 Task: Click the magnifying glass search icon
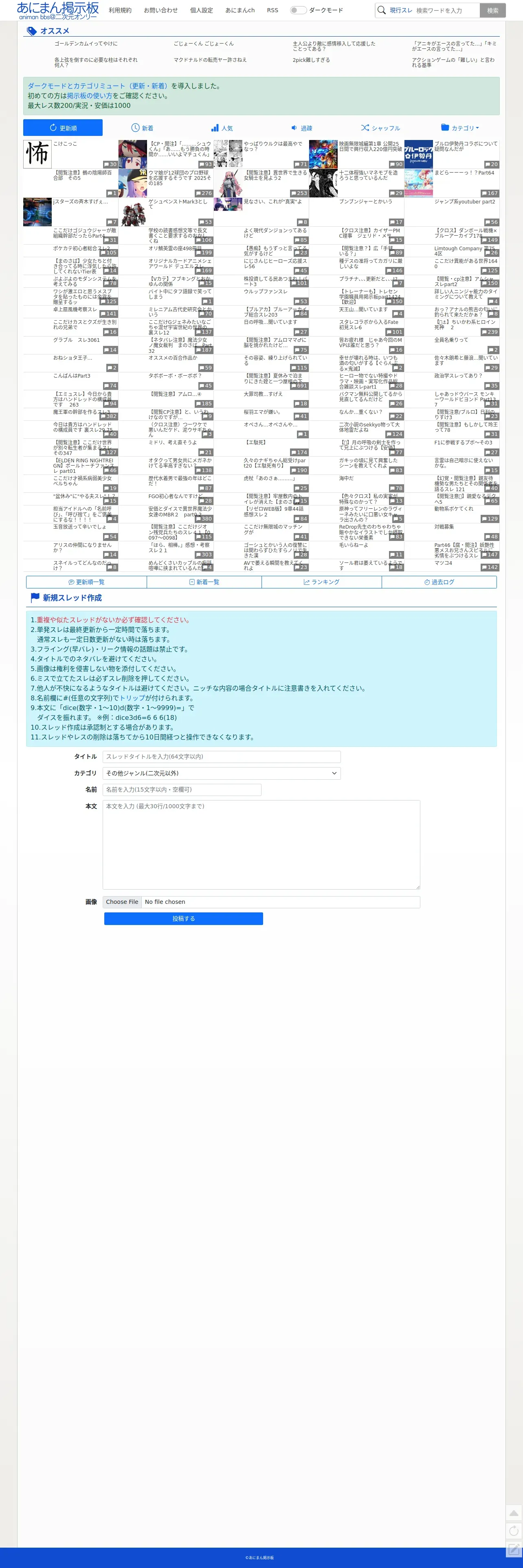pyautogui.click(x=382, y=10)
